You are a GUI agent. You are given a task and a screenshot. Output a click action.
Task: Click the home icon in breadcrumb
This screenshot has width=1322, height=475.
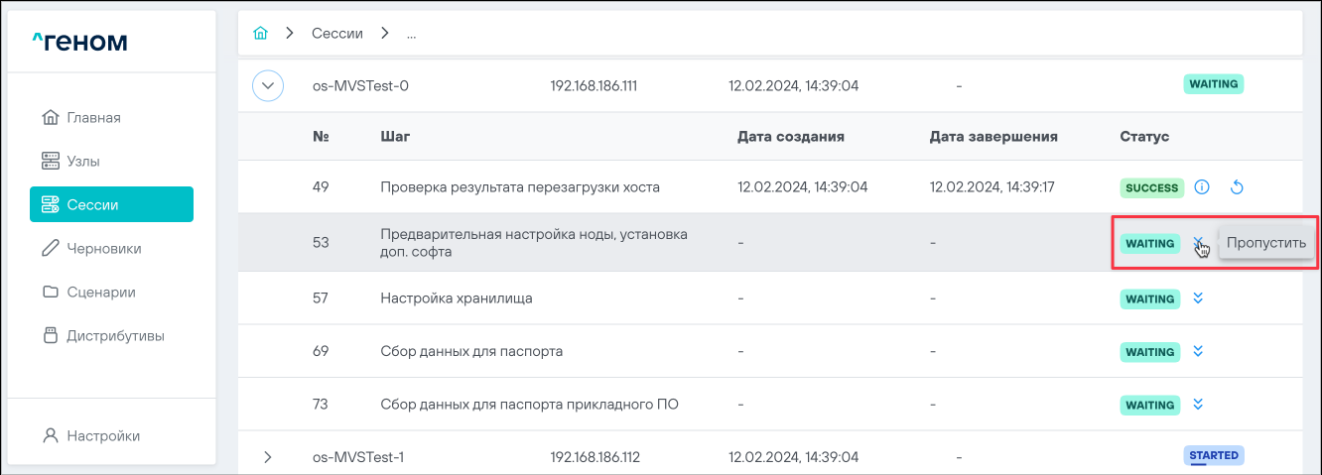261,33
